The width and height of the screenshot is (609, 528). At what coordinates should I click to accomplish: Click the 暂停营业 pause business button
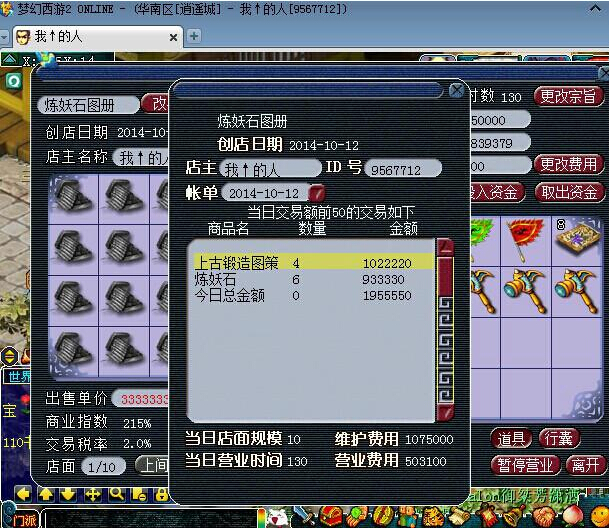(524, 465)
